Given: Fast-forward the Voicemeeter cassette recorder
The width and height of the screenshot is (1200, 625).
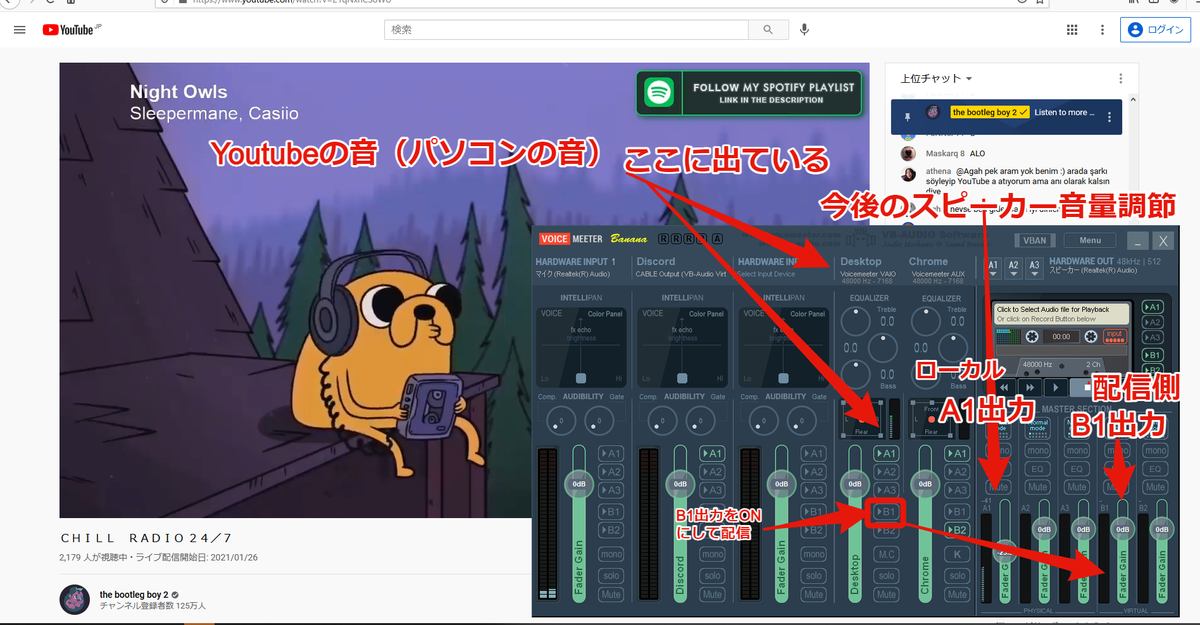Looking at the screenshot, I should 1030,387.
